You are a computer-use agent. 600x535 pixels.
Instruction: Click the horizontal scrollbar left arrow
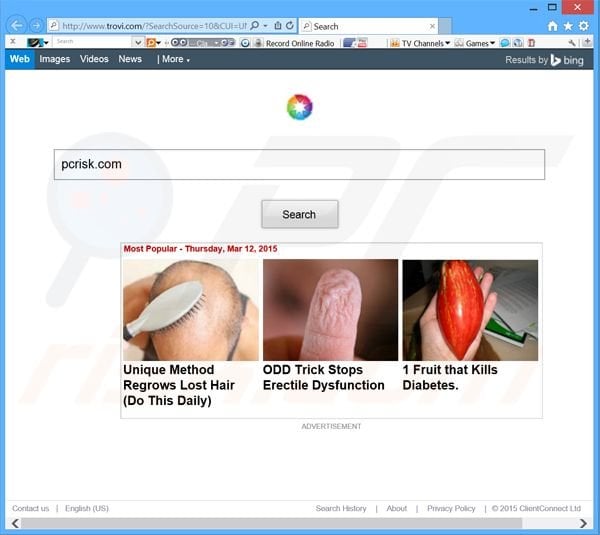[15, 523]
